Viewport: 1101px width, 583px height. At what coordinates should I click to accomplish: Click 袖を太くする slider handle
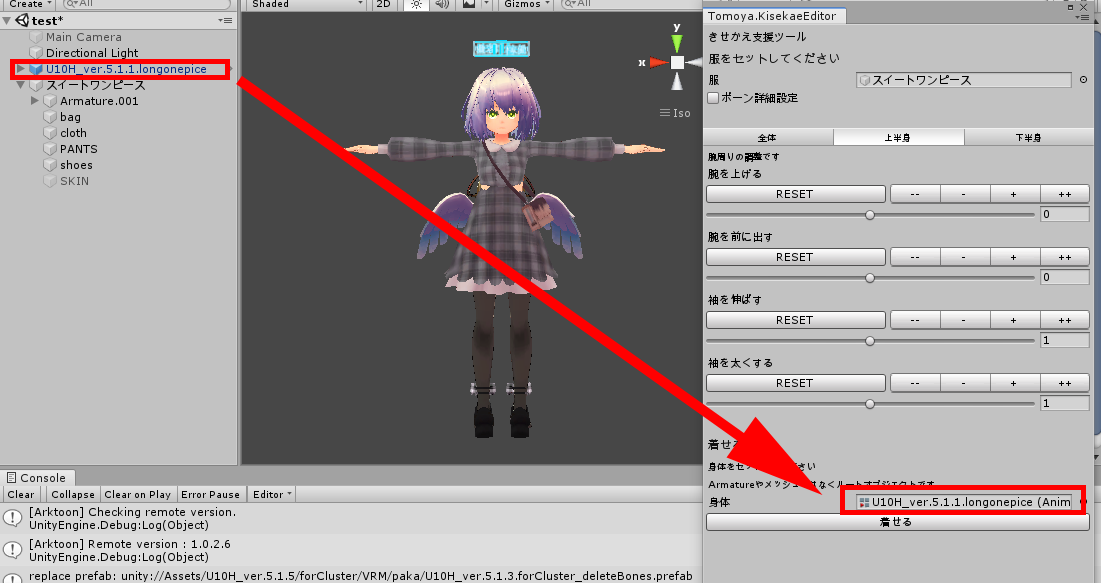click(870, 404)
